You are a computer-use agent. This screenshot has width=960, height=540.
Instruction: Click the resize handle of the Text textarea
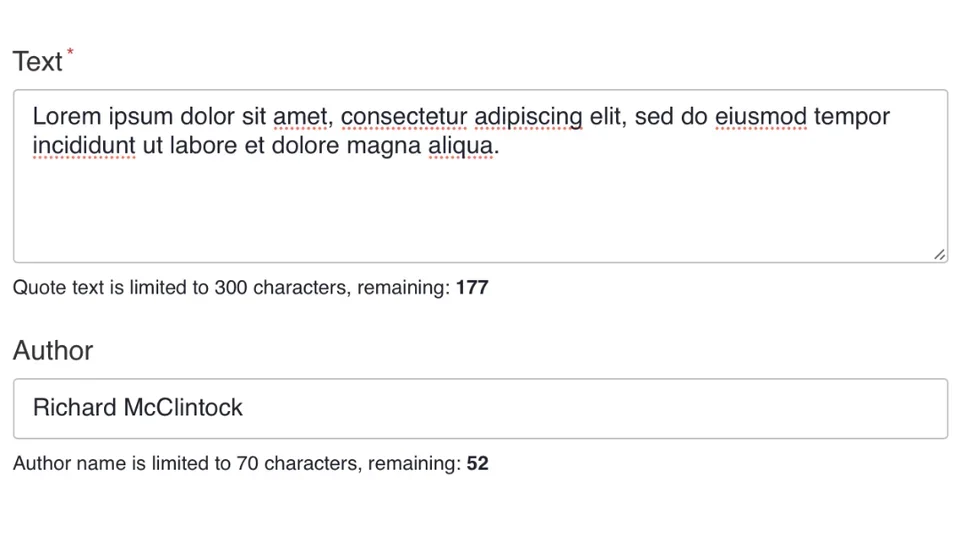coord(939,255)
